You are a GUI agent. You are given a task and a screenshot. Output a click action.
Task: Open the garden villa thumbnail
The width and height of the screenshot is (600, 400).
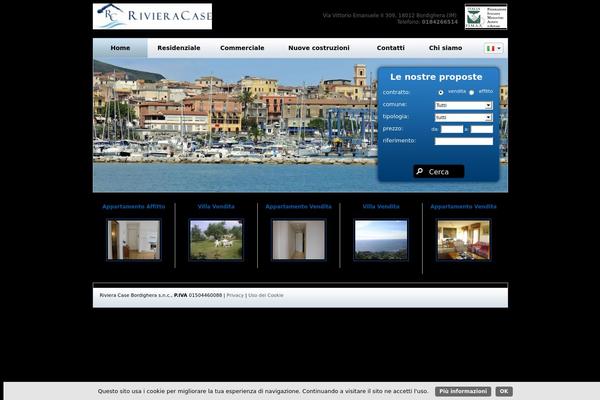[x=216, y=240]
